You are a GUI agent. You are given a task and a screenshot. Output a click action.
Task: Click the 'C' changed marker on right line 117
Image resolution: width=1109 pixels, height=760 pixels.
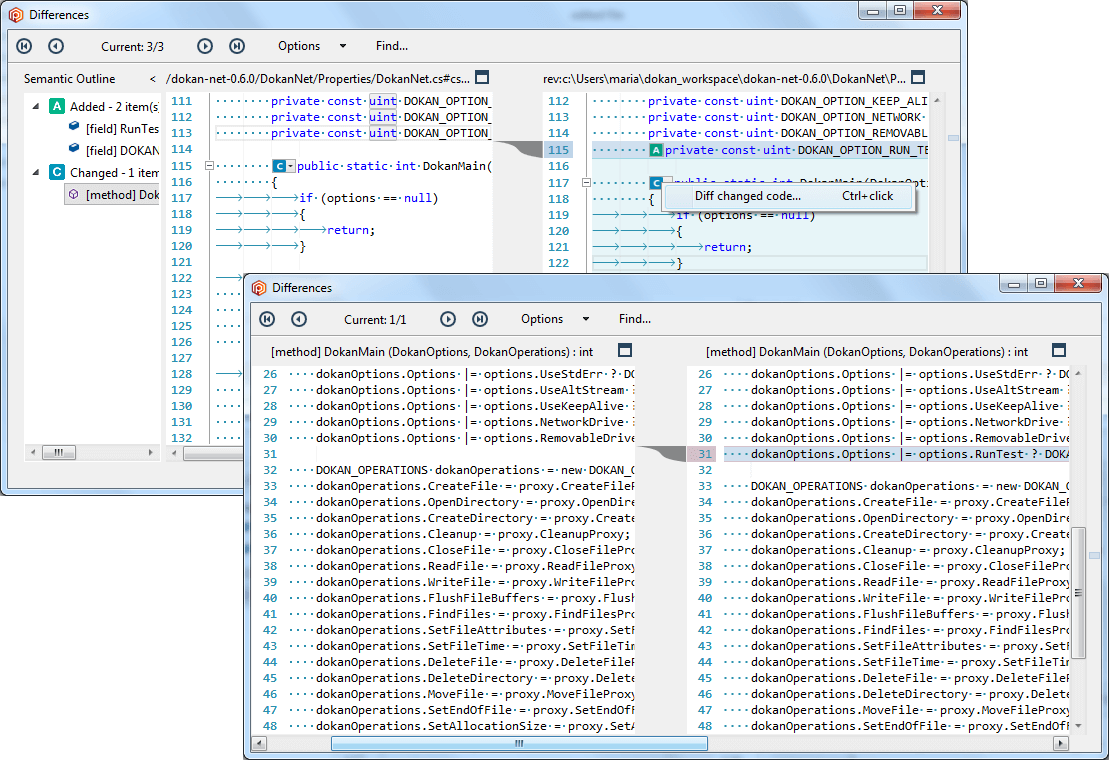pos(656,181)
